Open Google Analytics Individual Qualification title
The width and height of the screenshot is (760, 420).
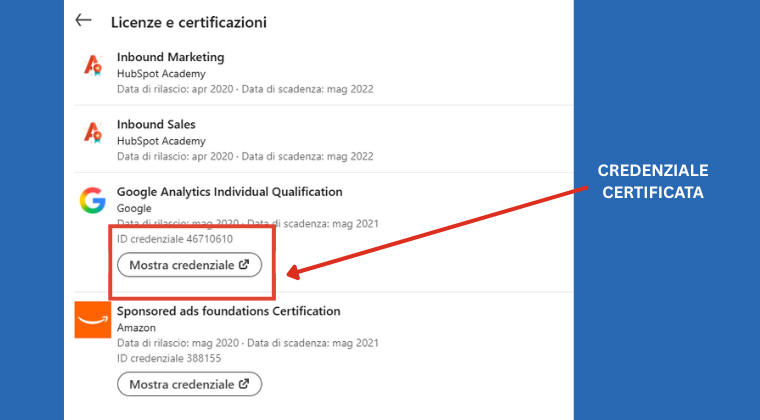pos(230,192)
